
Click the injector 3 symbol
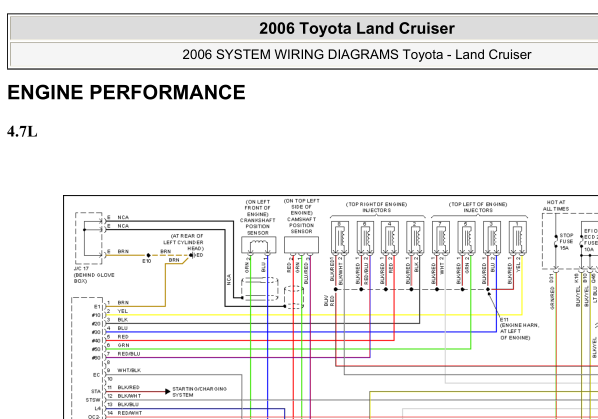point(492,237)
